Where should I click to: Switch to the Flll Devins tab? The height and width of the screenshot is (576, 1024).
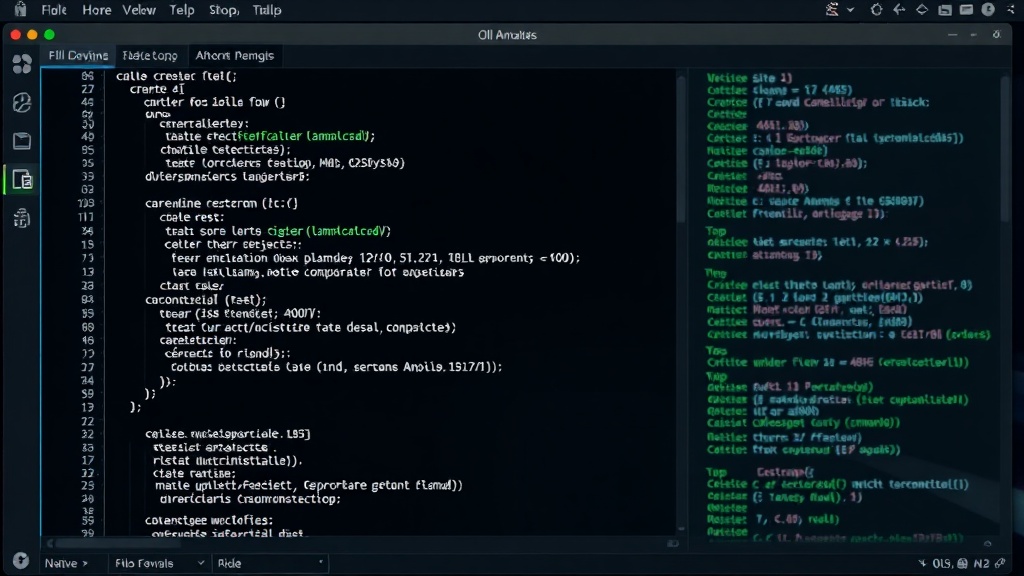[78, 56]
